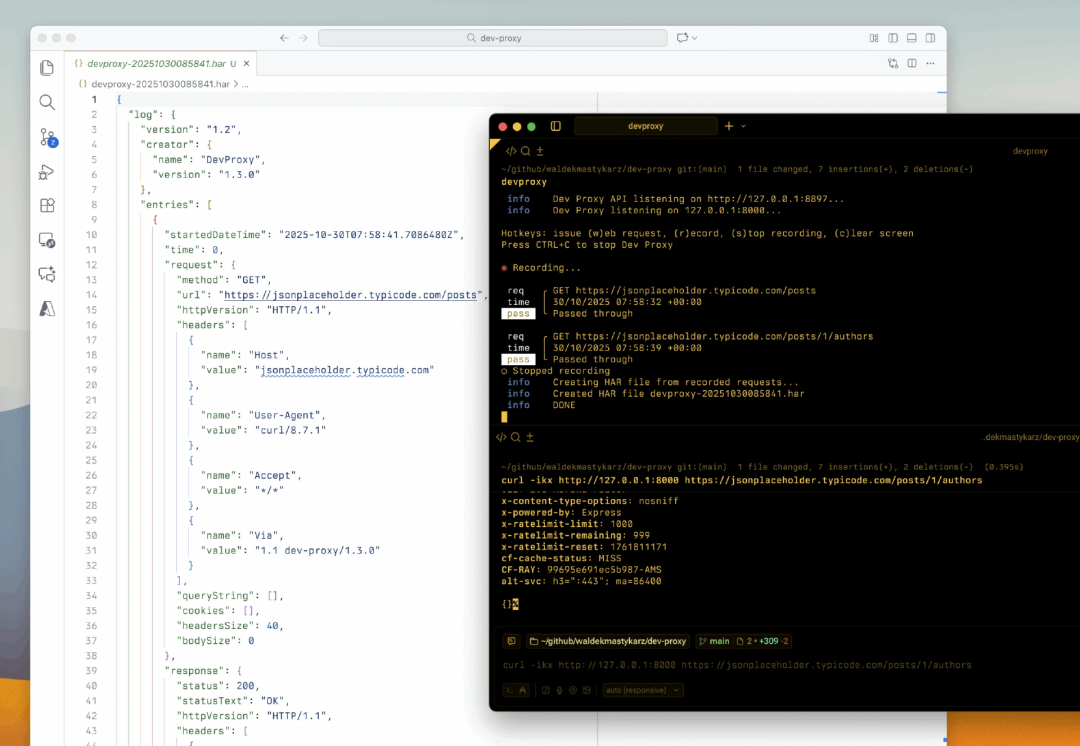1080x746 pixels.
Task: Open Source Control view showing 2 changes
Action: [x=46, y=137]
